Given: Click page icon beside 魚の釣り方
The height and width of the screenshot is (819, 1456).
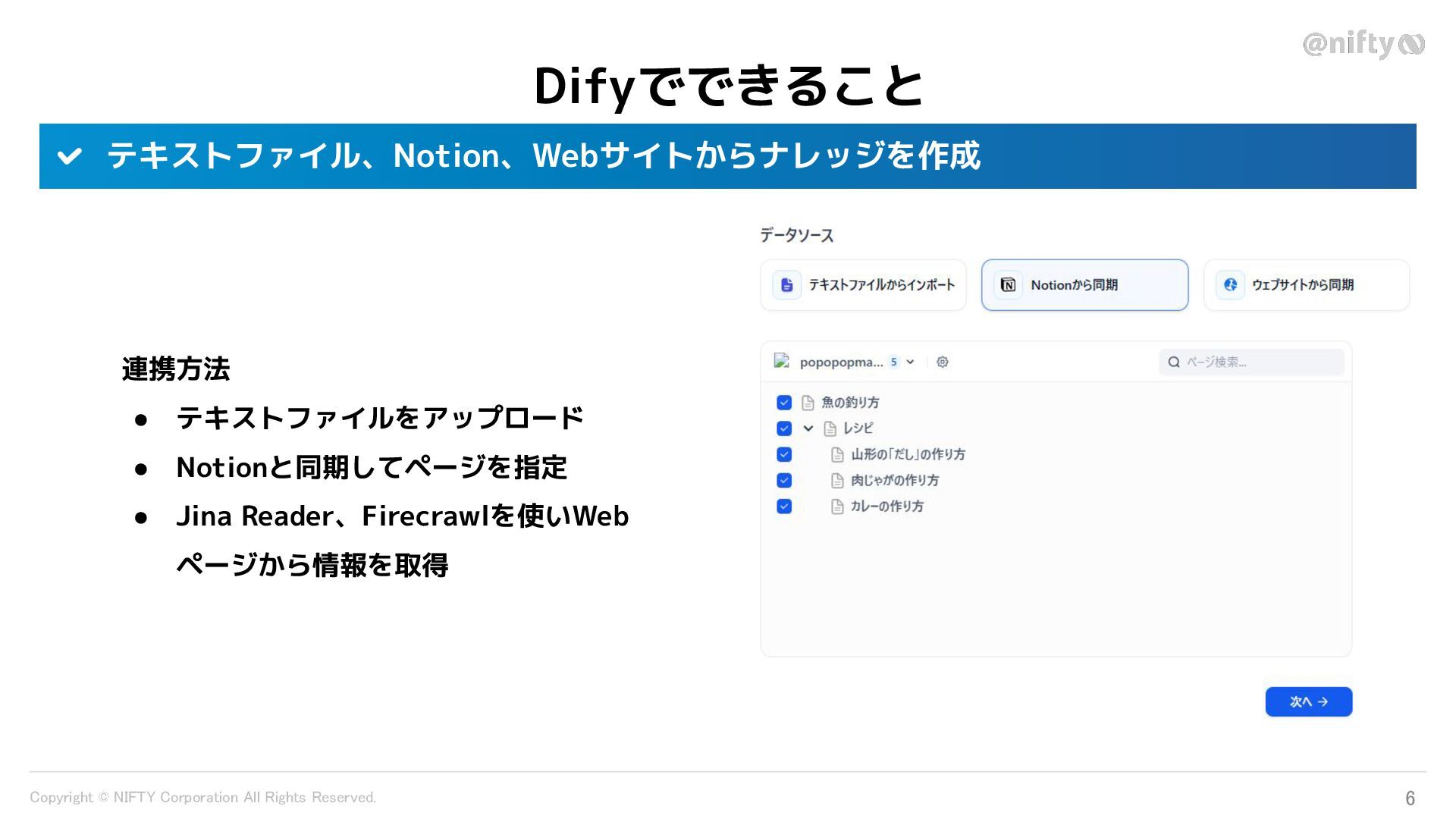Looking at the screenshot, I should point(808,403).
